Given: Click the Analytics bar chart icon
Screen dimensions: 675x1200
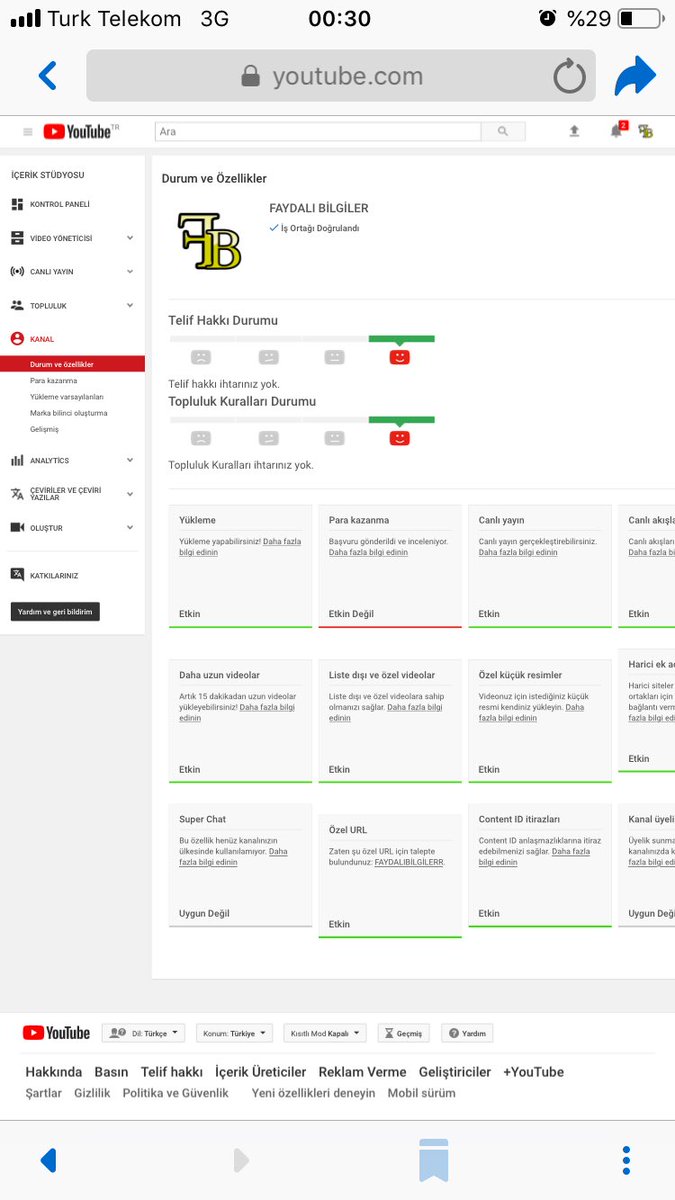Looking at the screenshot, I should pos(17,460).
